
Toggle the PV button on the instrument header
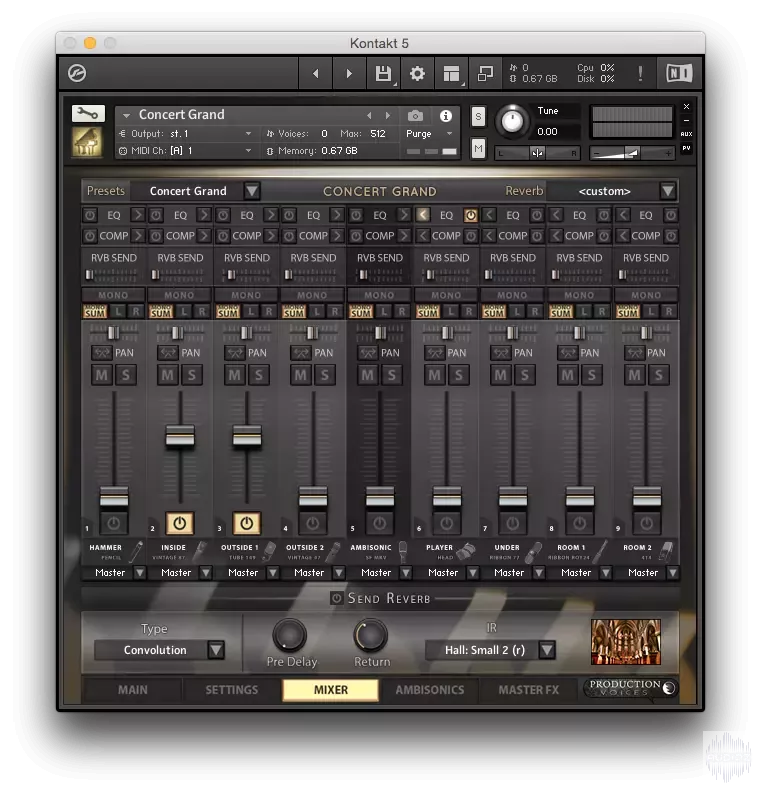coord(686,148)
